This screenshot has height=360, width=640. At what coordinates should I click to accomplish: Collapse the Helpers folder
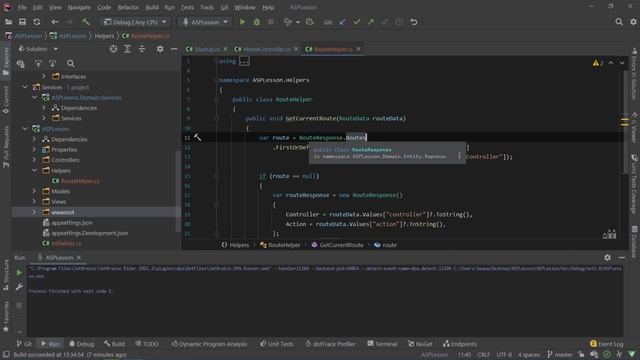pyautogui.click(x=34, y=170)
